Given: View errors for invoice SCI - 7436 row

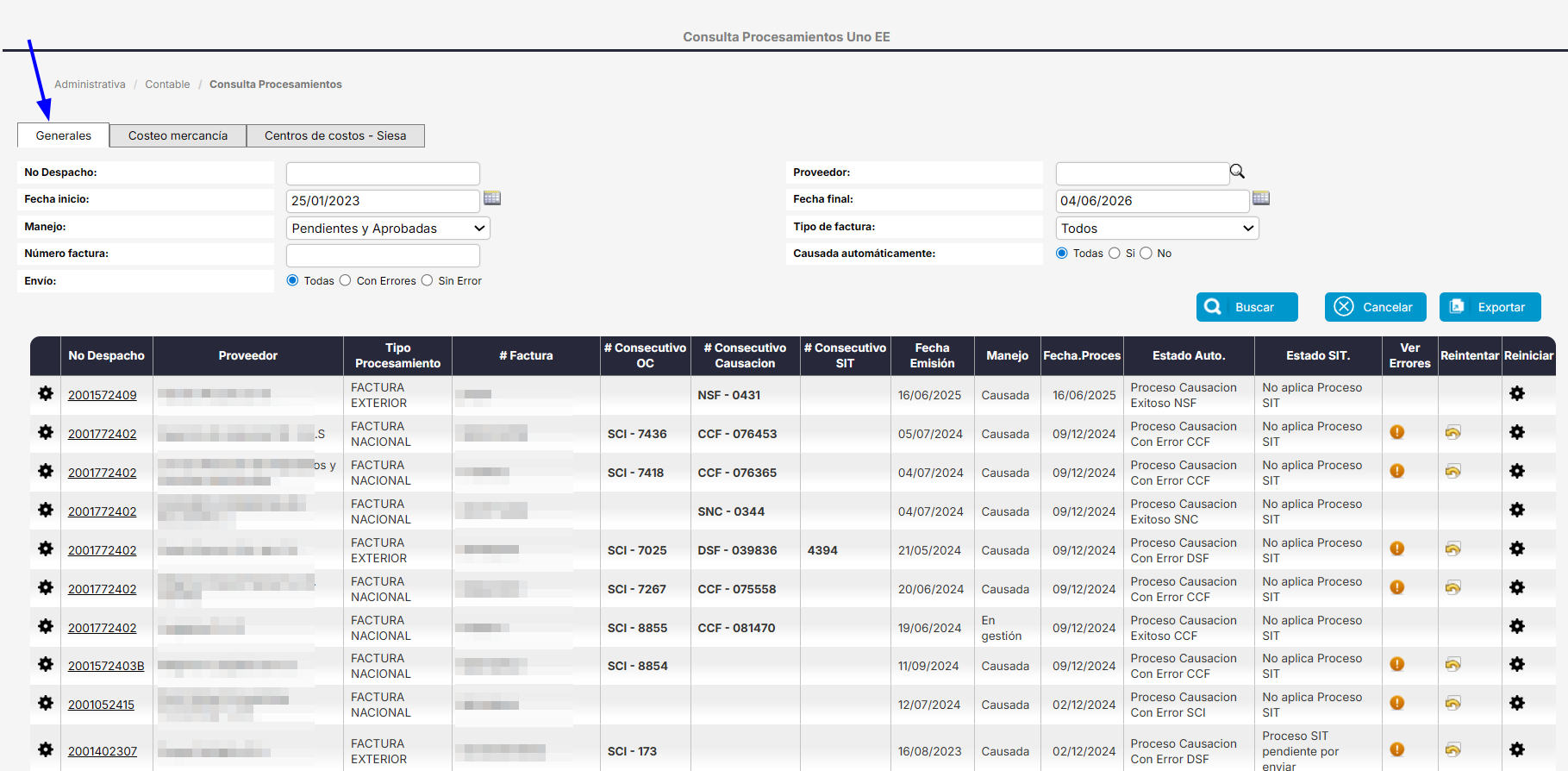Looking at the screenshot, I should 1397,433.
